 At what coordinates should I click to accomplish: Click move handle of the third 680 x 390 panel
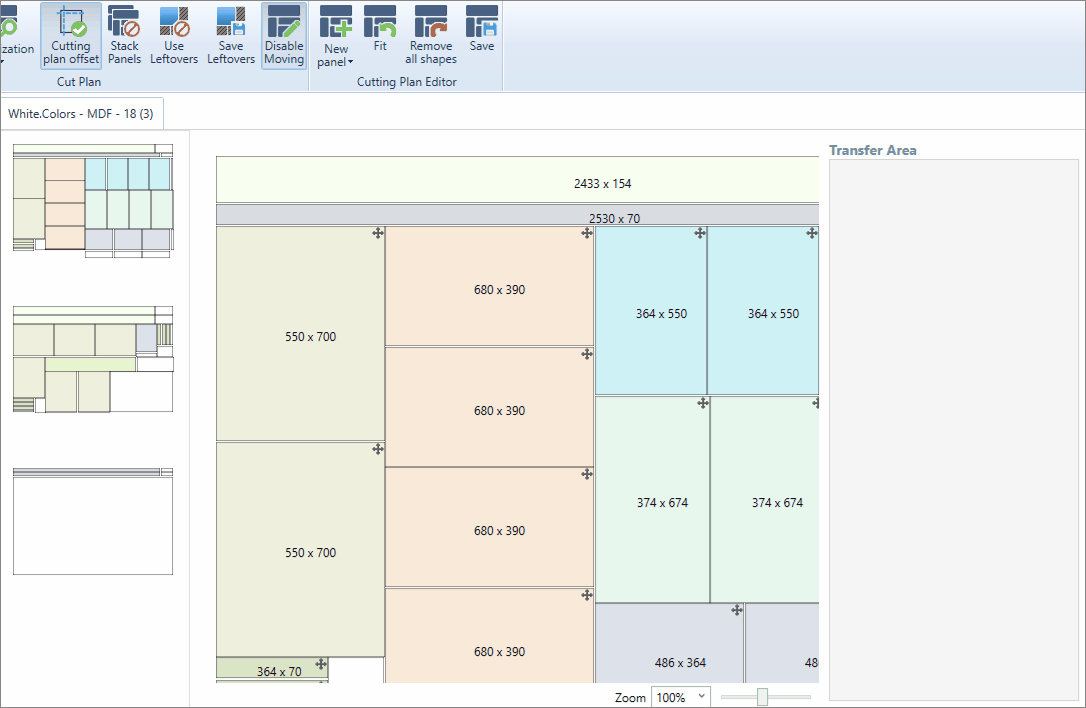click(x=587, y=474)
